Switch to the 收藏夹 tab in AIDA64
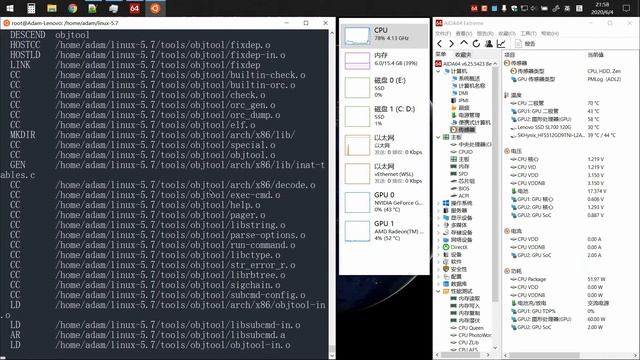 [x=463, y=54]
